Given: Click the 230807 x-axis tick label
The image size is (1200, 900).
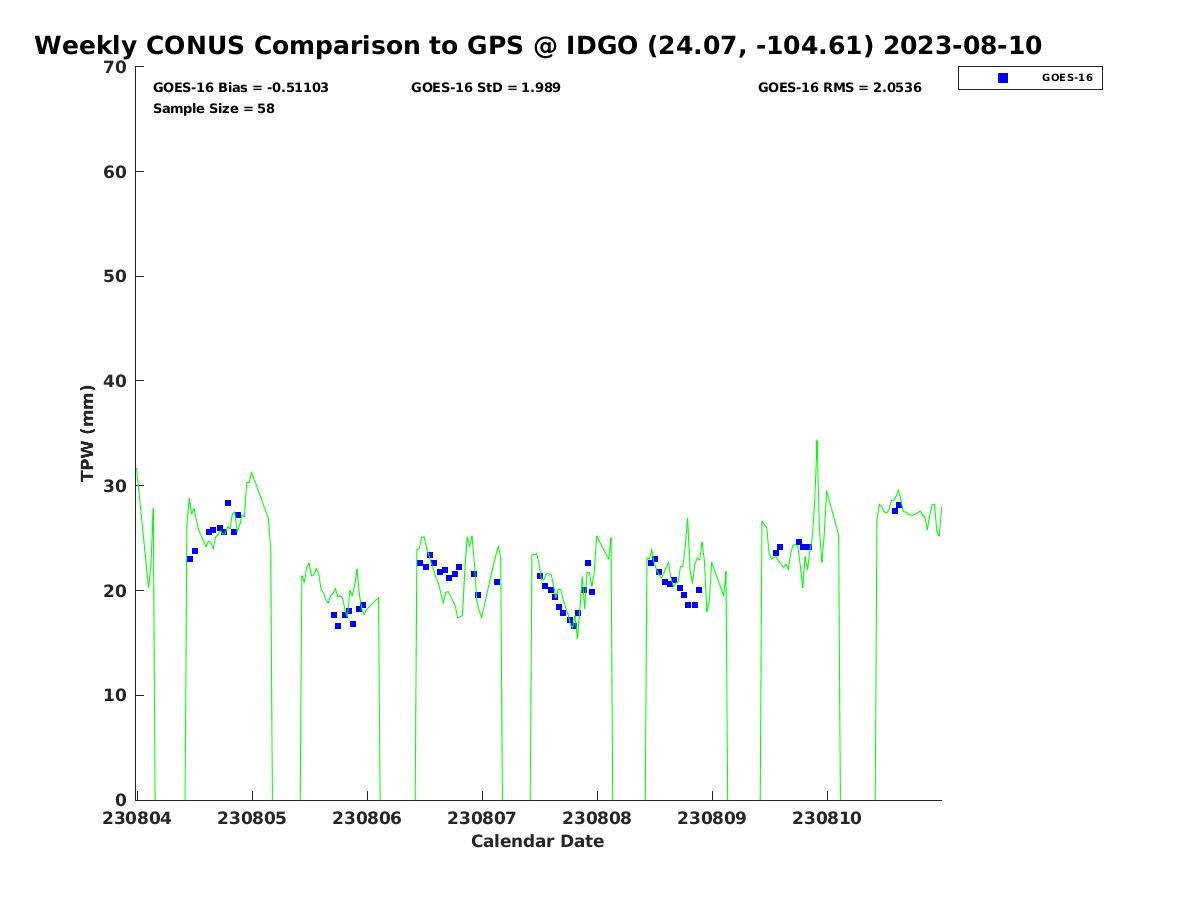Looking at the screenshot, I should (482, 818).
